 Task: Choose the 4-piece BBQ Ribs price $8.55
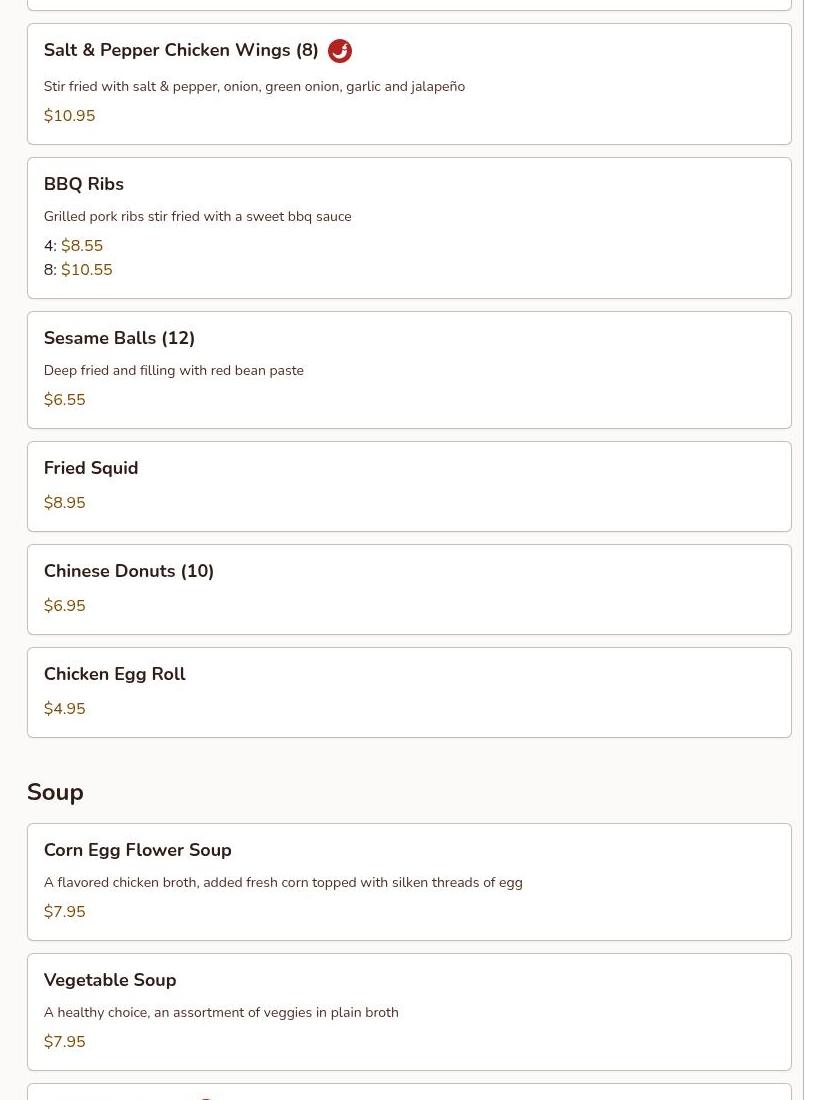[x=82, y=246]
